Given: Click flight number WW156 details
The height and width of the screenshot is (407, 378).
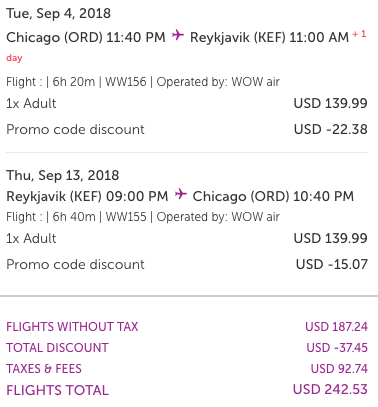Looking at the screenshot, I should click(x=126, y=82).
